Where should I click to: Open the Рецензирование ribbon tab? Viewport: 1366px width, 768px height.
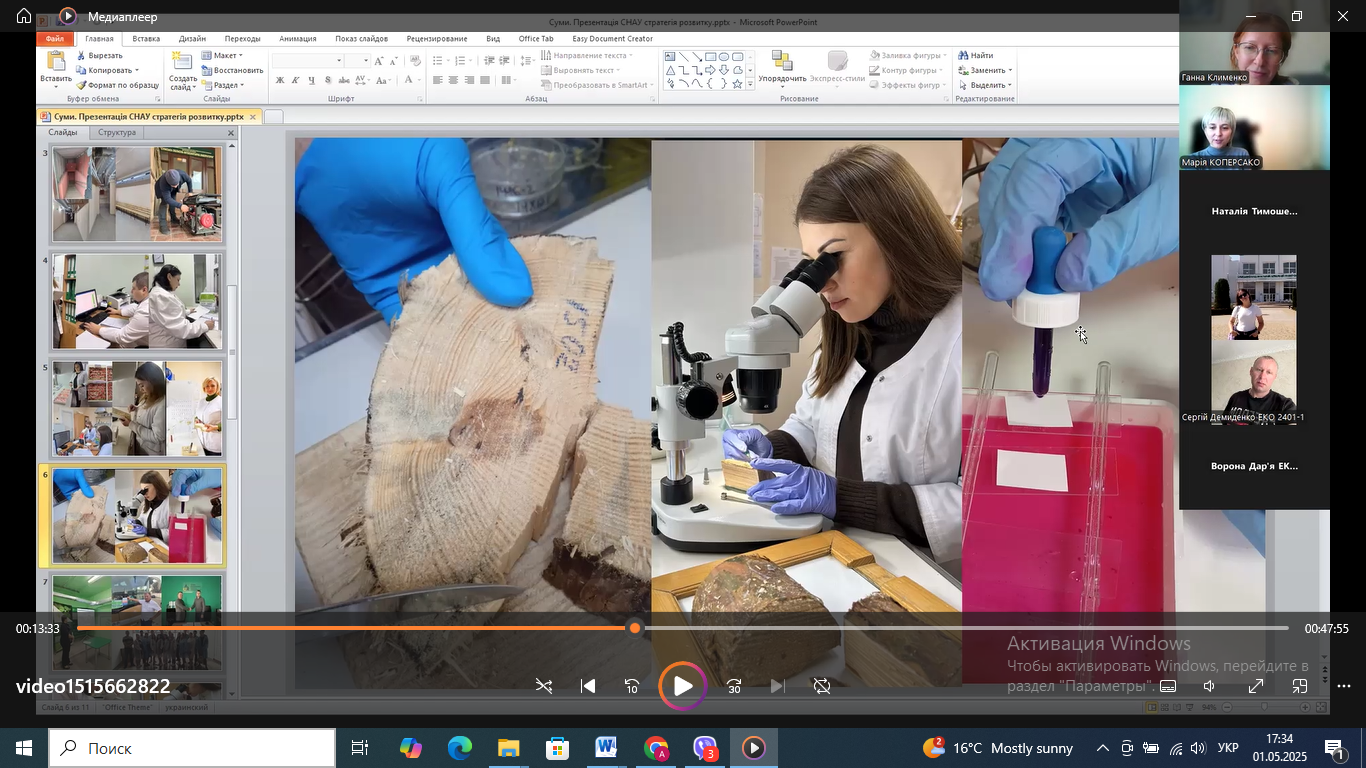click(x=436, y=39)
